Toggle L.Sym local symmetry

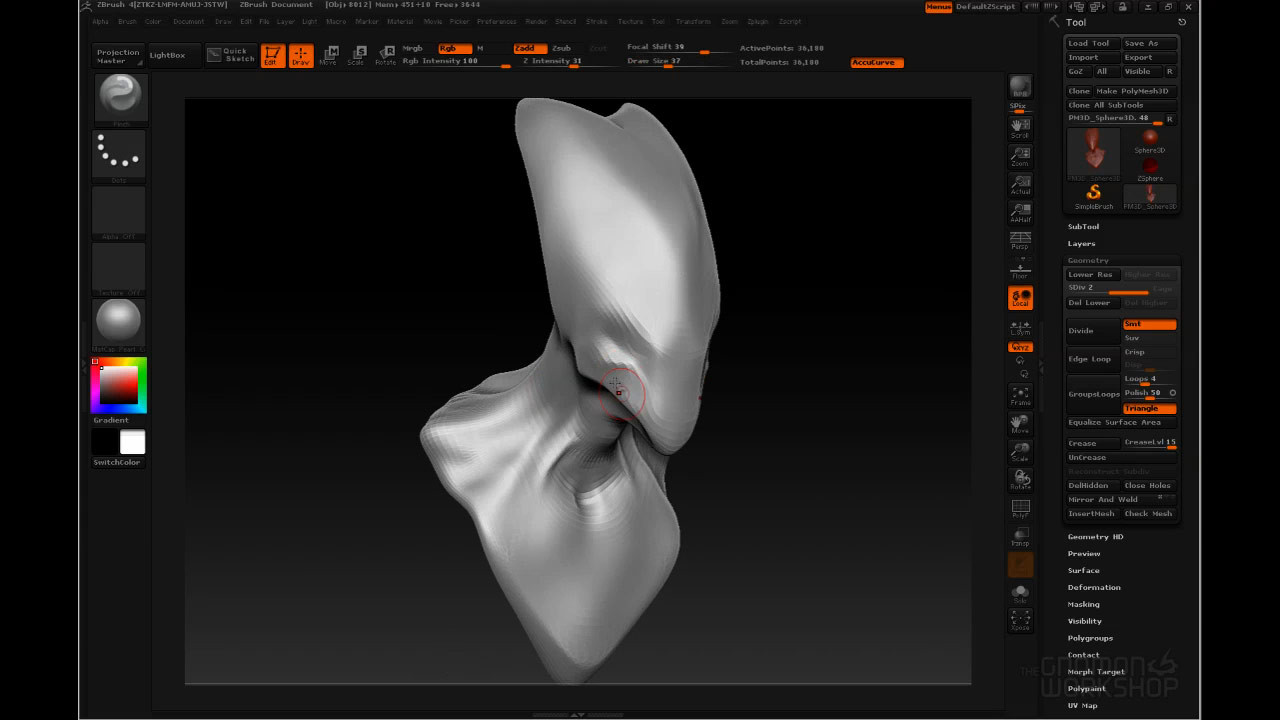[1020, 327]
